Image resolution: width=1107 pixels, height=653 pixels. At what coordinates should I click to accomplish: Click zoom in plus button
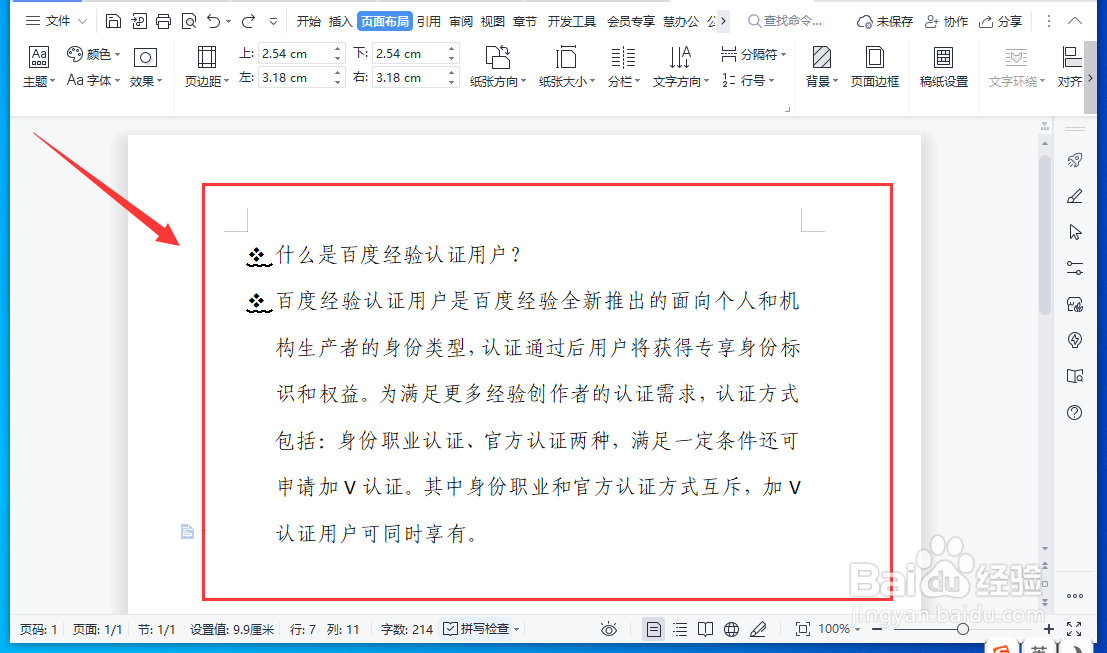pyautogui.click(x=1049, y=629)
